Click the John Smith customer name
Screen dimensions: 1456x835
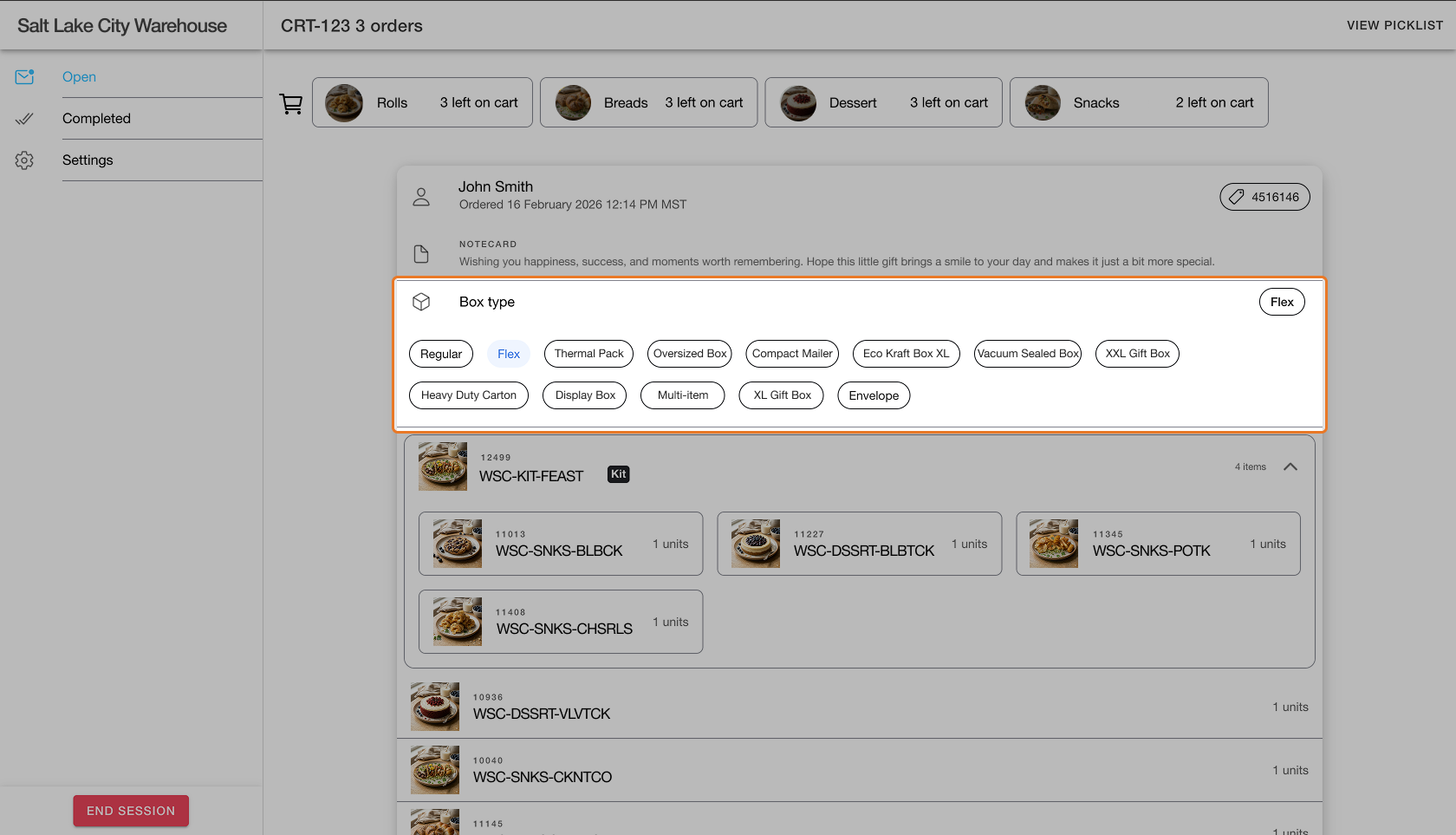tap(496, 186)
